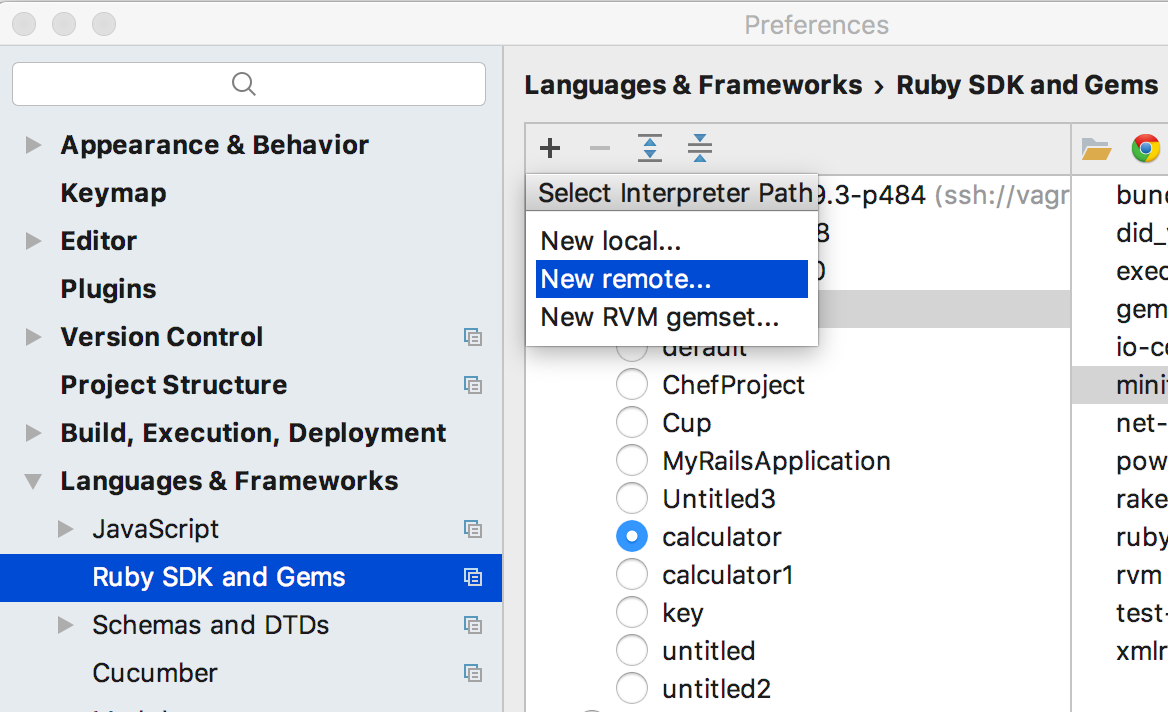Click project-level icon beside Version Control
This screenshot has width=1168, height=712.
pos(473,337)
